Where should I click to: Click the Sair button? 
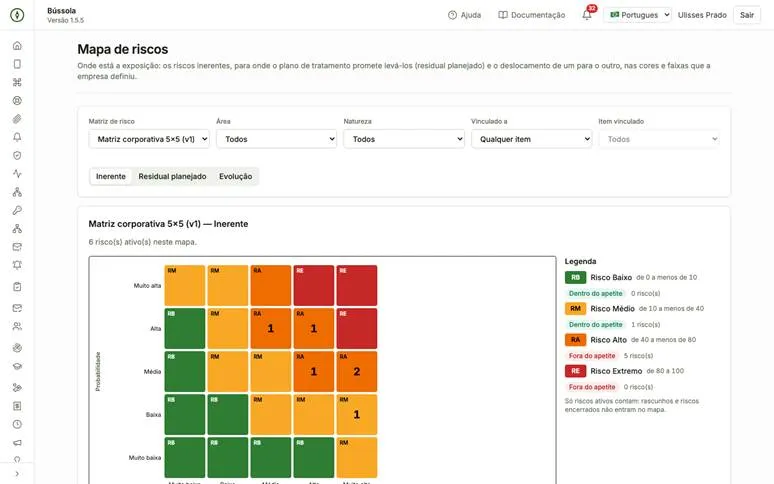(x=747, y=15)
